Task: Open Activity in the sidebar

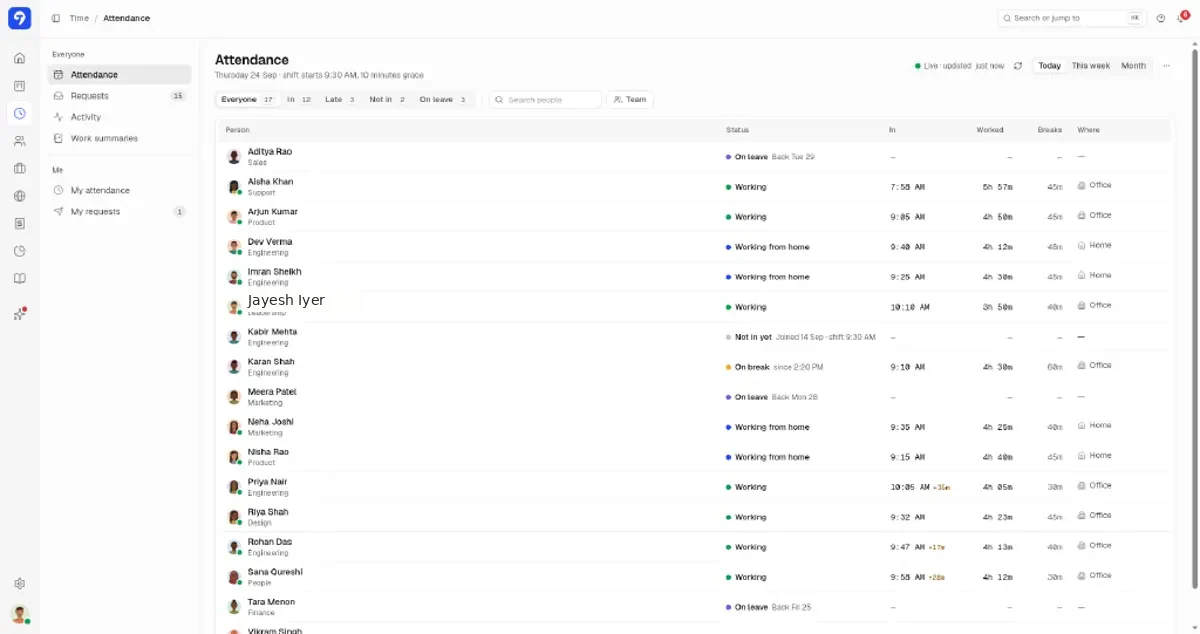Action: [x=119, y=117]
